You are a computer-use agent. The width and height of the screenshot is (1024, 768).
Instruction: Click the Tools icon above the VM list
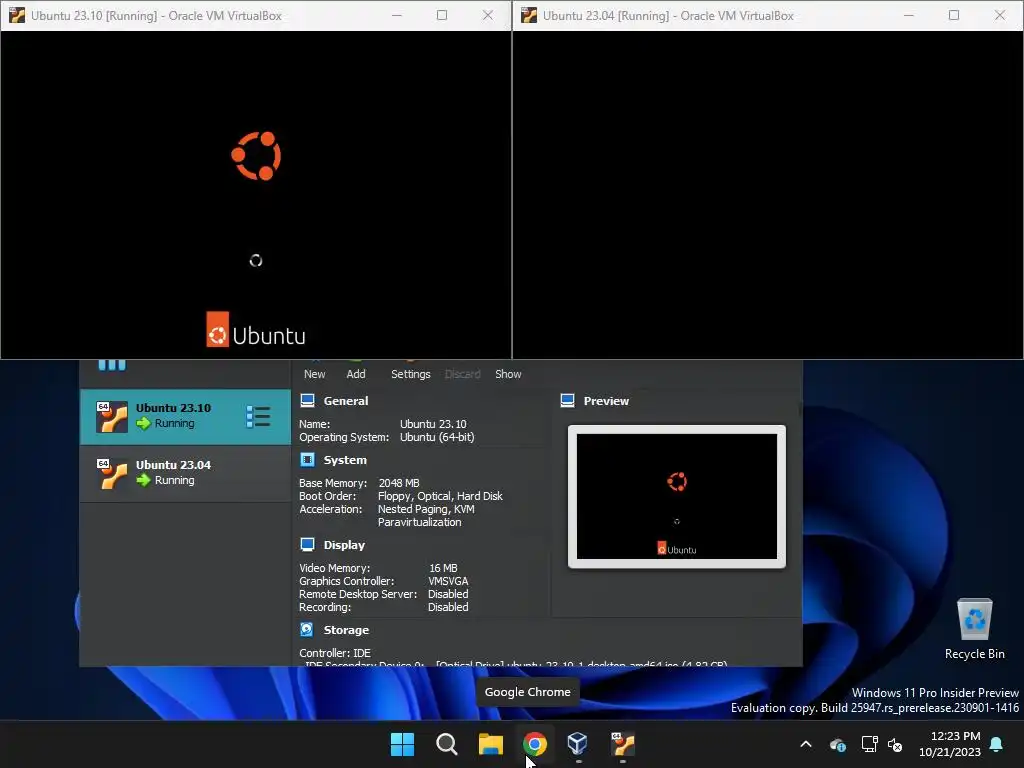coord(112,364)
